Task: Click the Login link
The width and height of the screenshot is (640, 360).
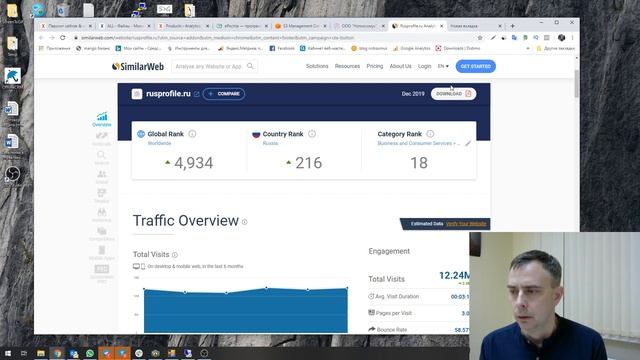Action: (x=424, y=66)
